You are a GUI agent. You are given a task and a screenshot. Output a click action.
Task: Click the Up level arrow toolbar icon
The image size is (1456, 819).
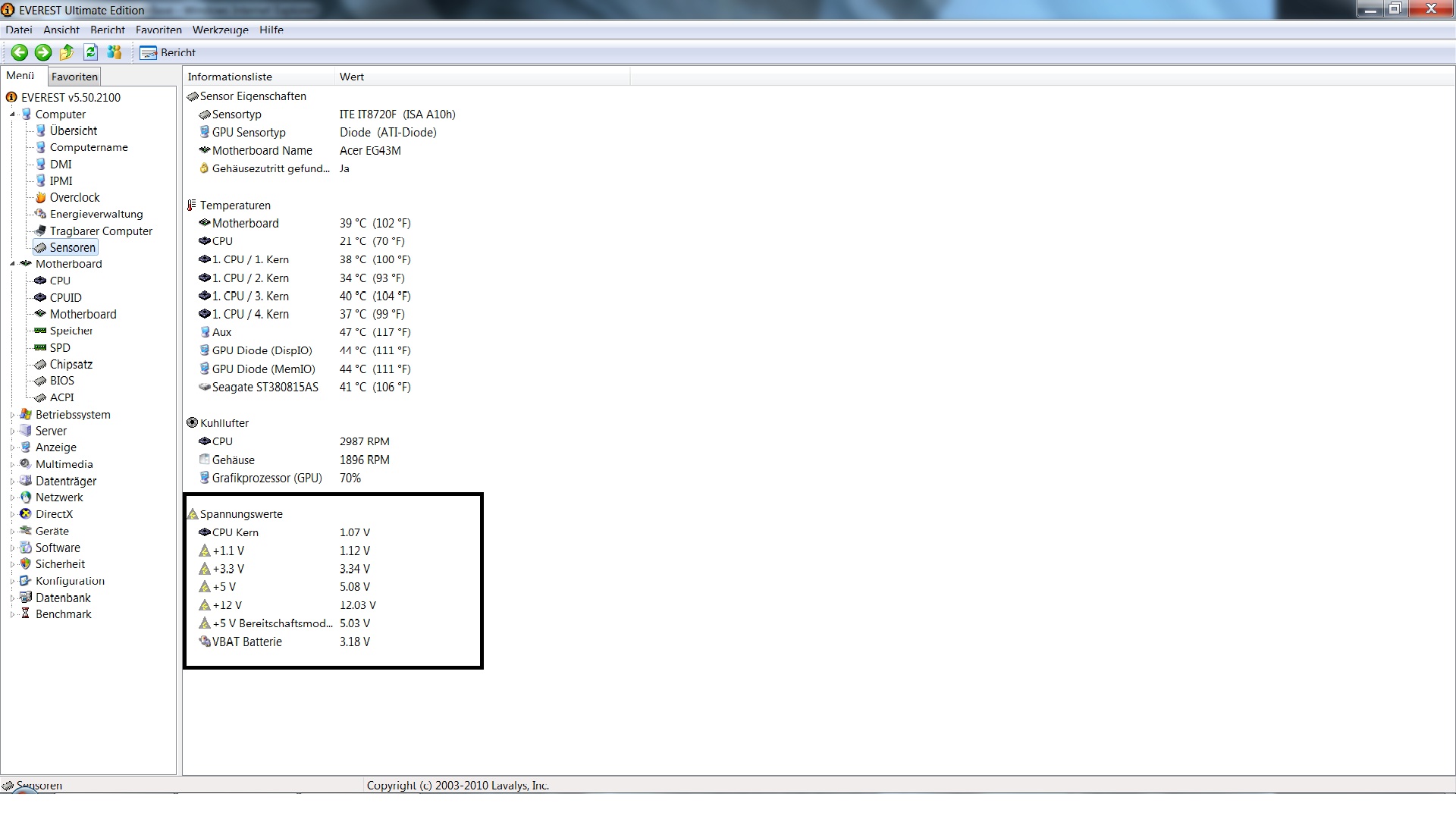click(67, 52)
